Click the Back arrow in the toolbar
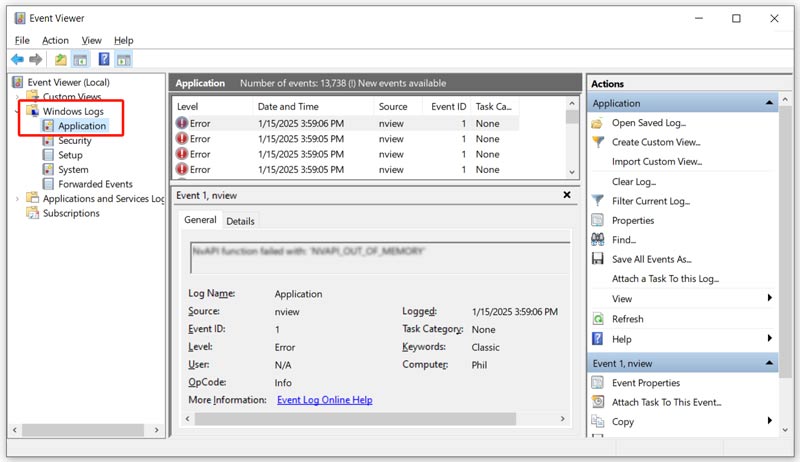The image size is (800, 462). pyautogui.click(x=17, y=60)
